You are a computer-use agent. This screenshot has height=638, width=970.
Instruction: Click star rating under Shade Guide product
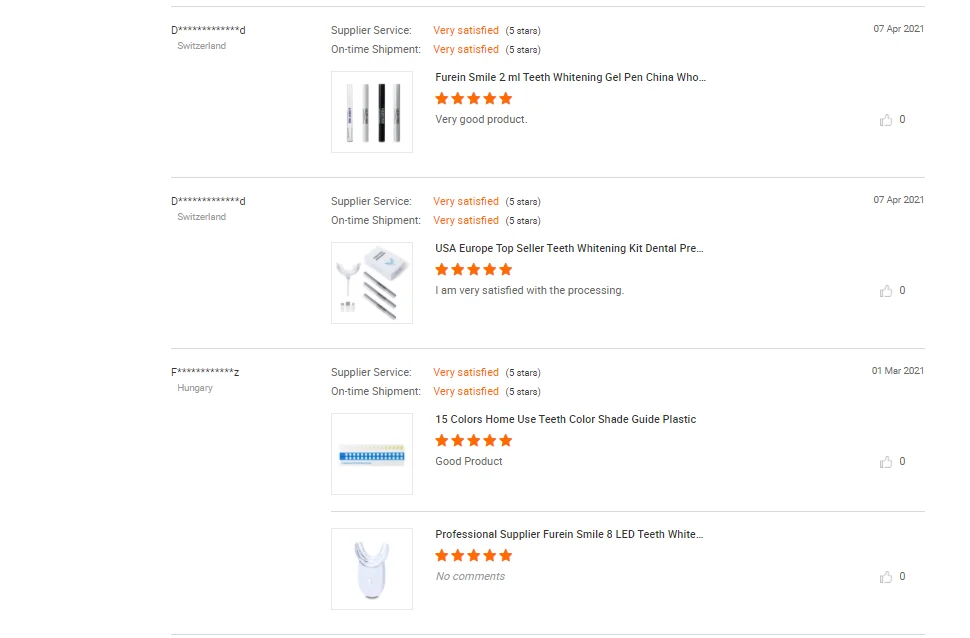[x=474, y=440]
